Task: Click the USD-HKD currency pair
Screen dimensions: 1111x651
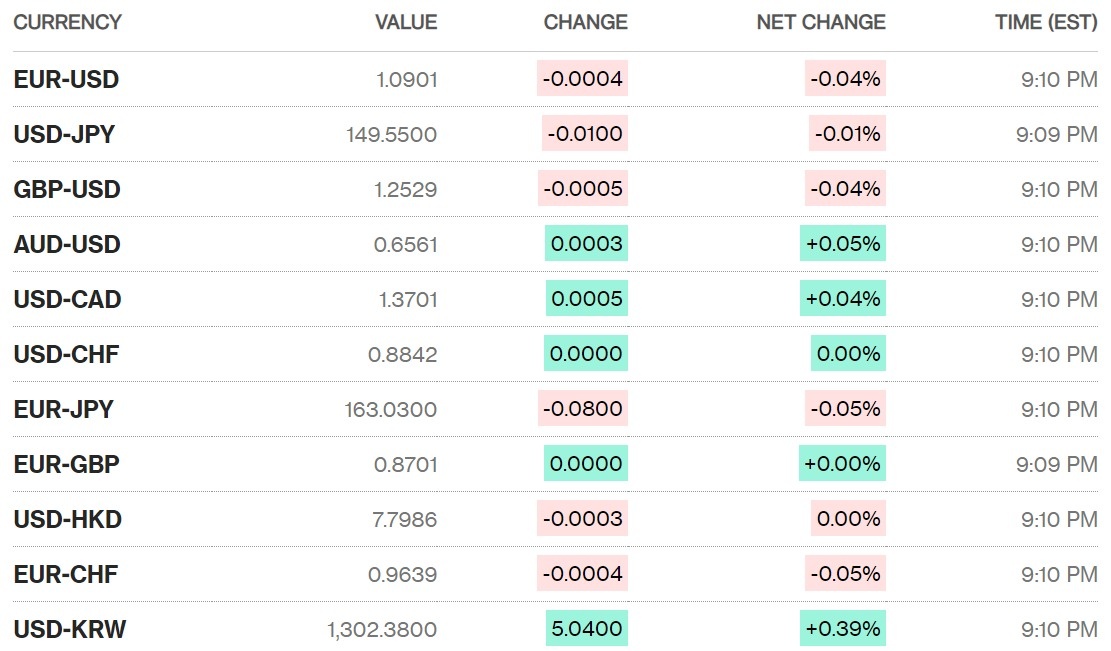Action: tap(67, 520)
